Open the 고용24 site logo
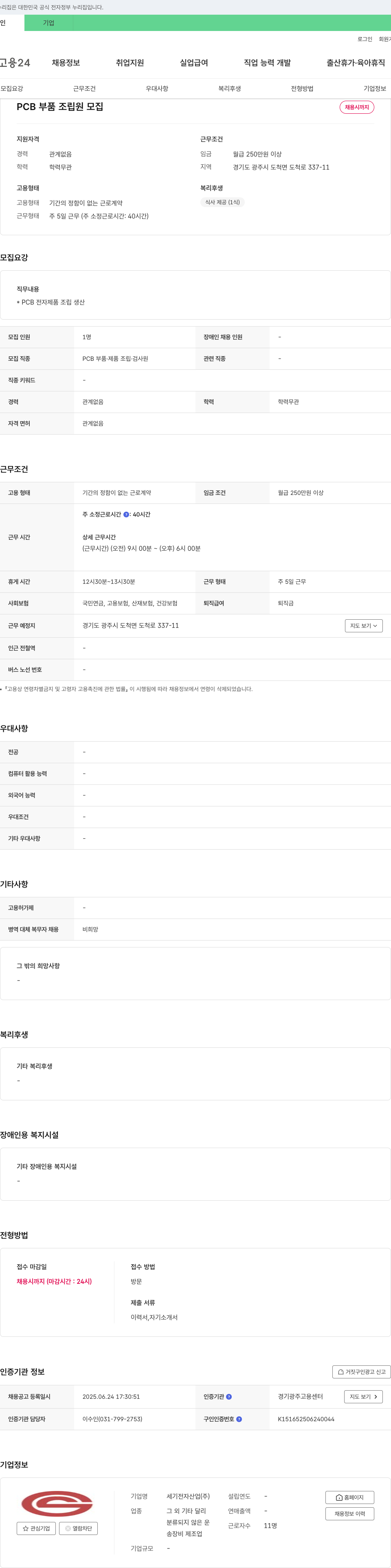 15,63
